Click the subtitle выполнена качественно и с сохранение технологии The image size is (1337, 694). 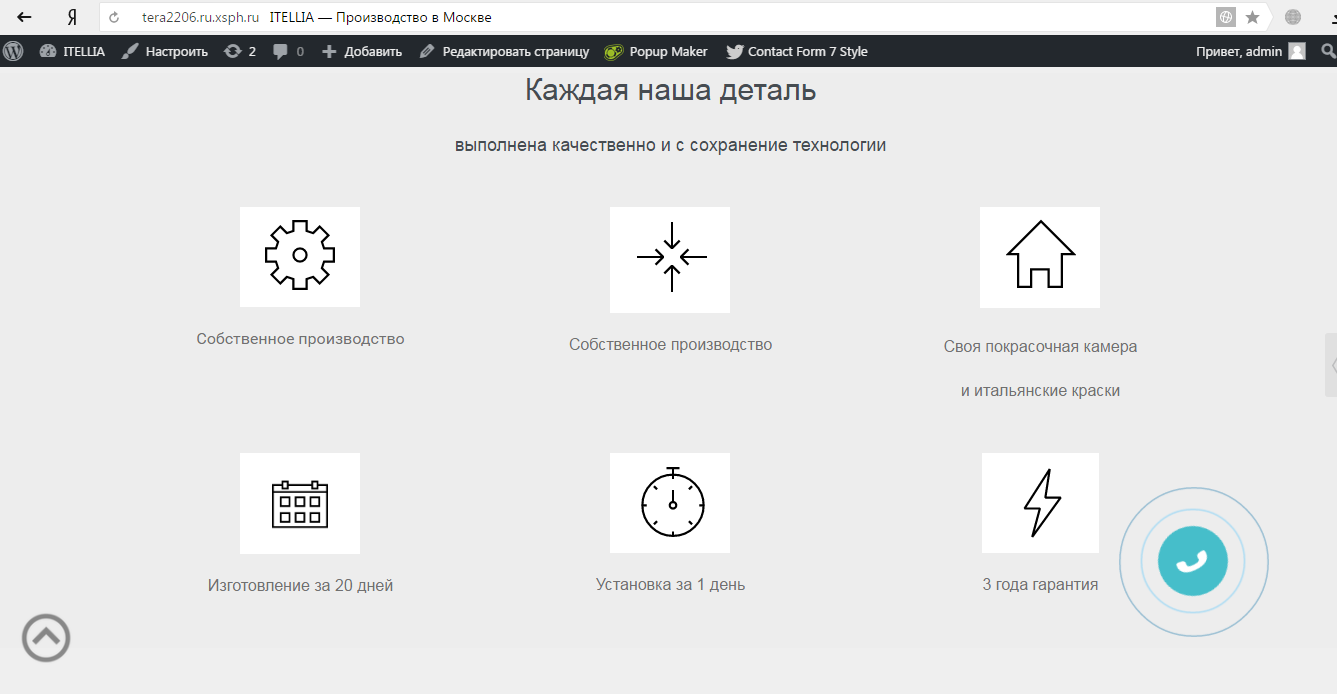670,145
